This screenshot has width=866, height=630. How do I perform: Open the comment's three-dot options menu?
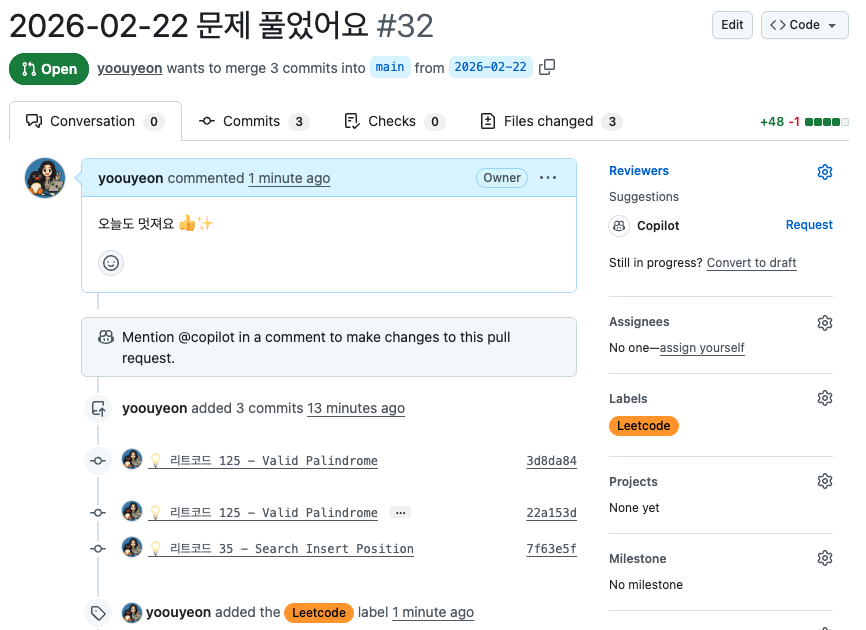coord(548,178)
